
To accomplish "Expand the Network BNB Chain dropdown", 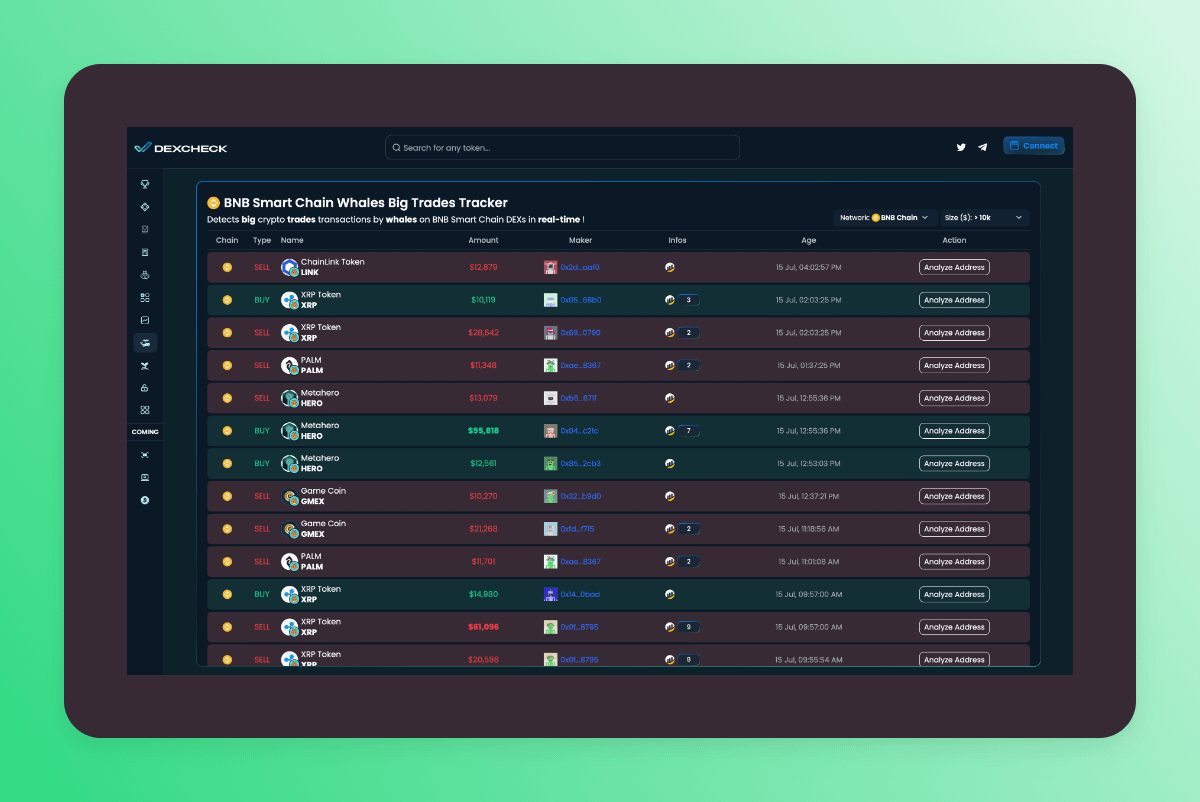I will [884, 217].
